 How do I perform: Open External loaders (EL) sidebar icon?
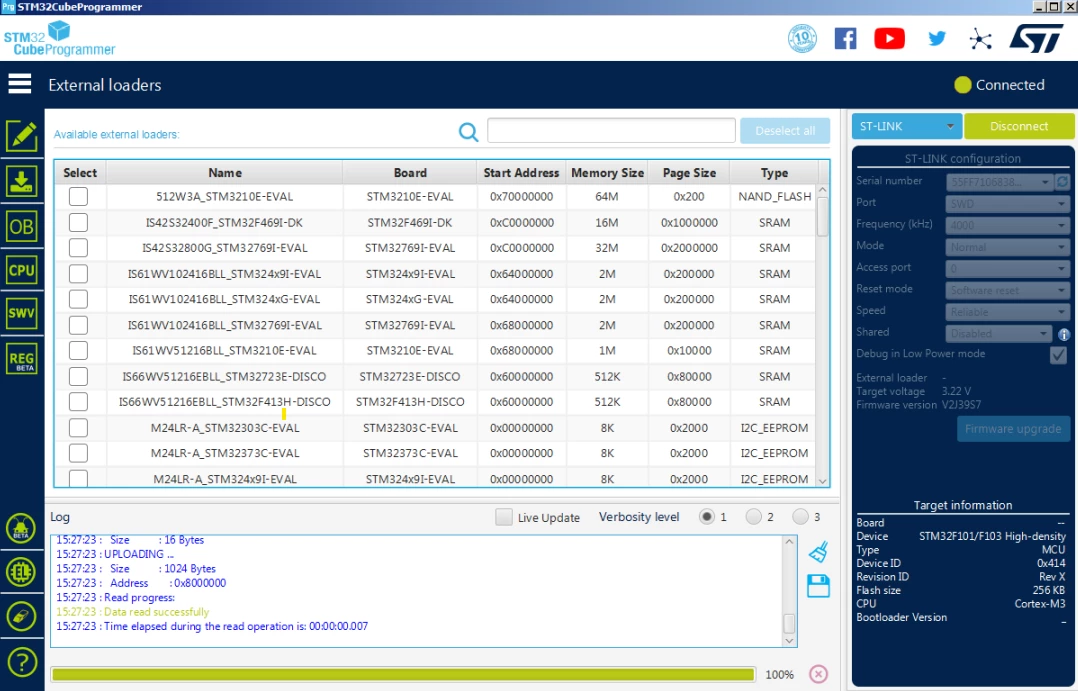21,572
